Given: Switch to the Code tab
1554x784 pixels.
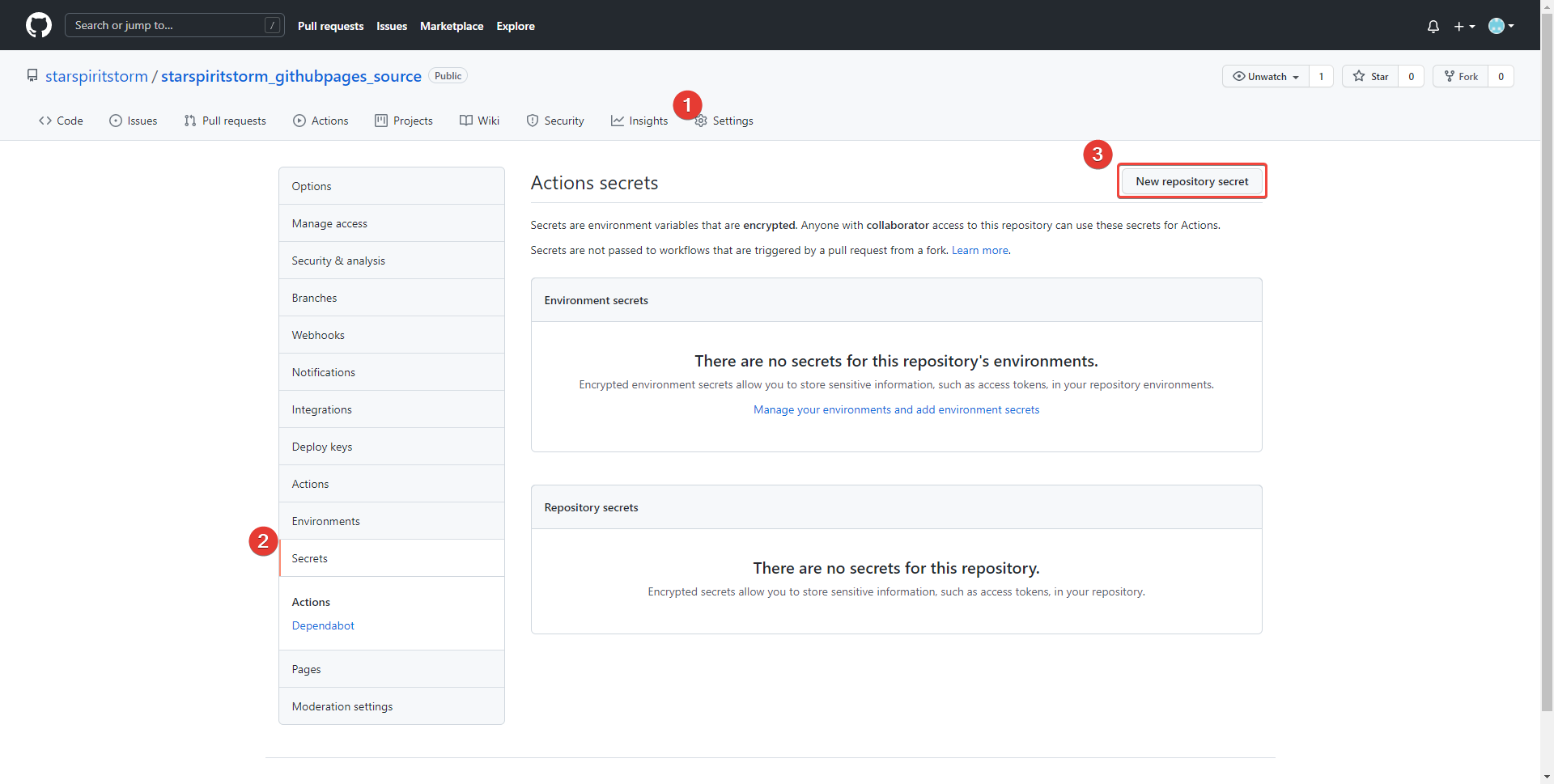Looking at the screenshot, I should pos(61,121).
